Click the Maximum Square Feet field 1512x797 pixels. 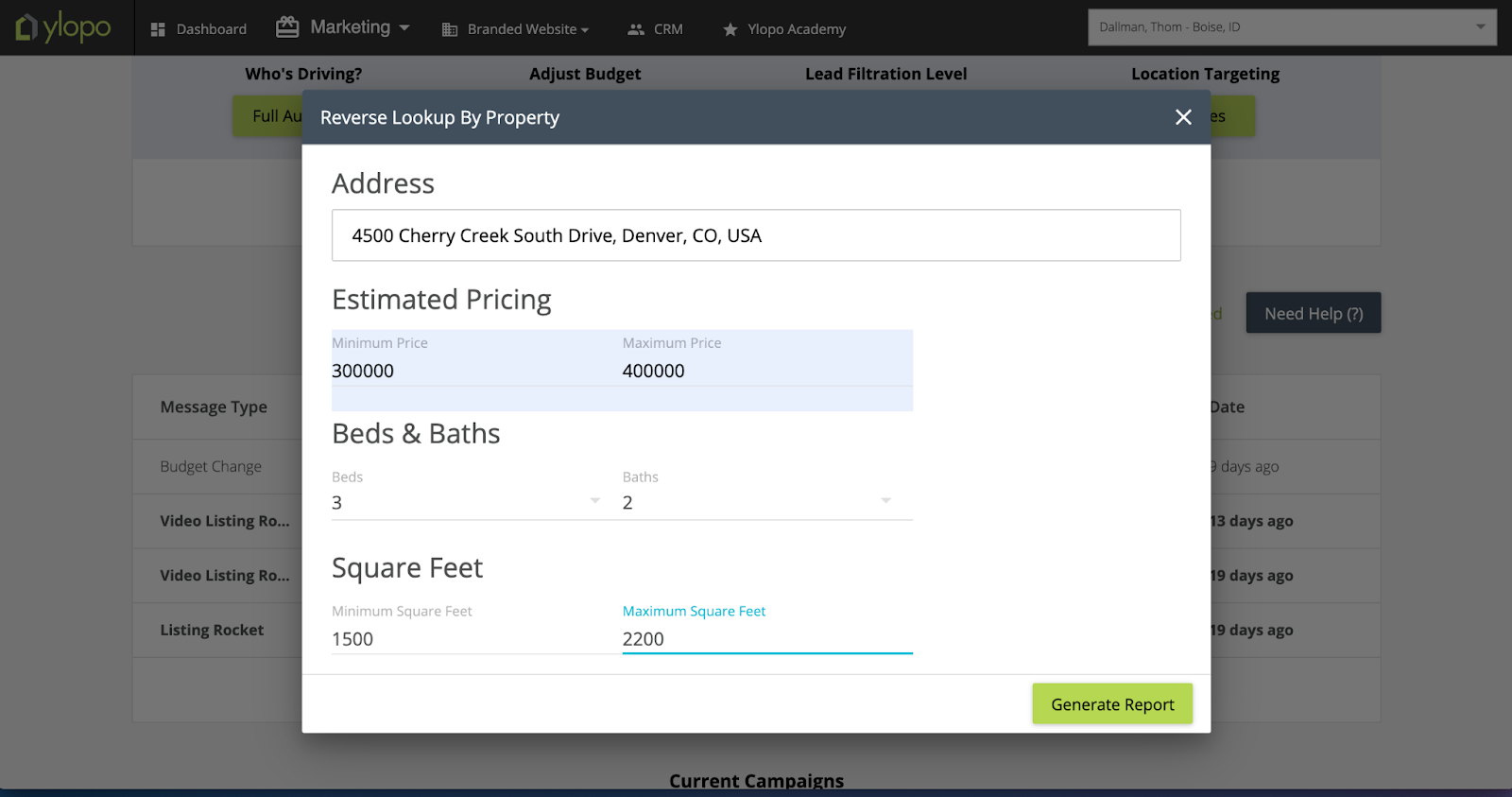[765, 639]
